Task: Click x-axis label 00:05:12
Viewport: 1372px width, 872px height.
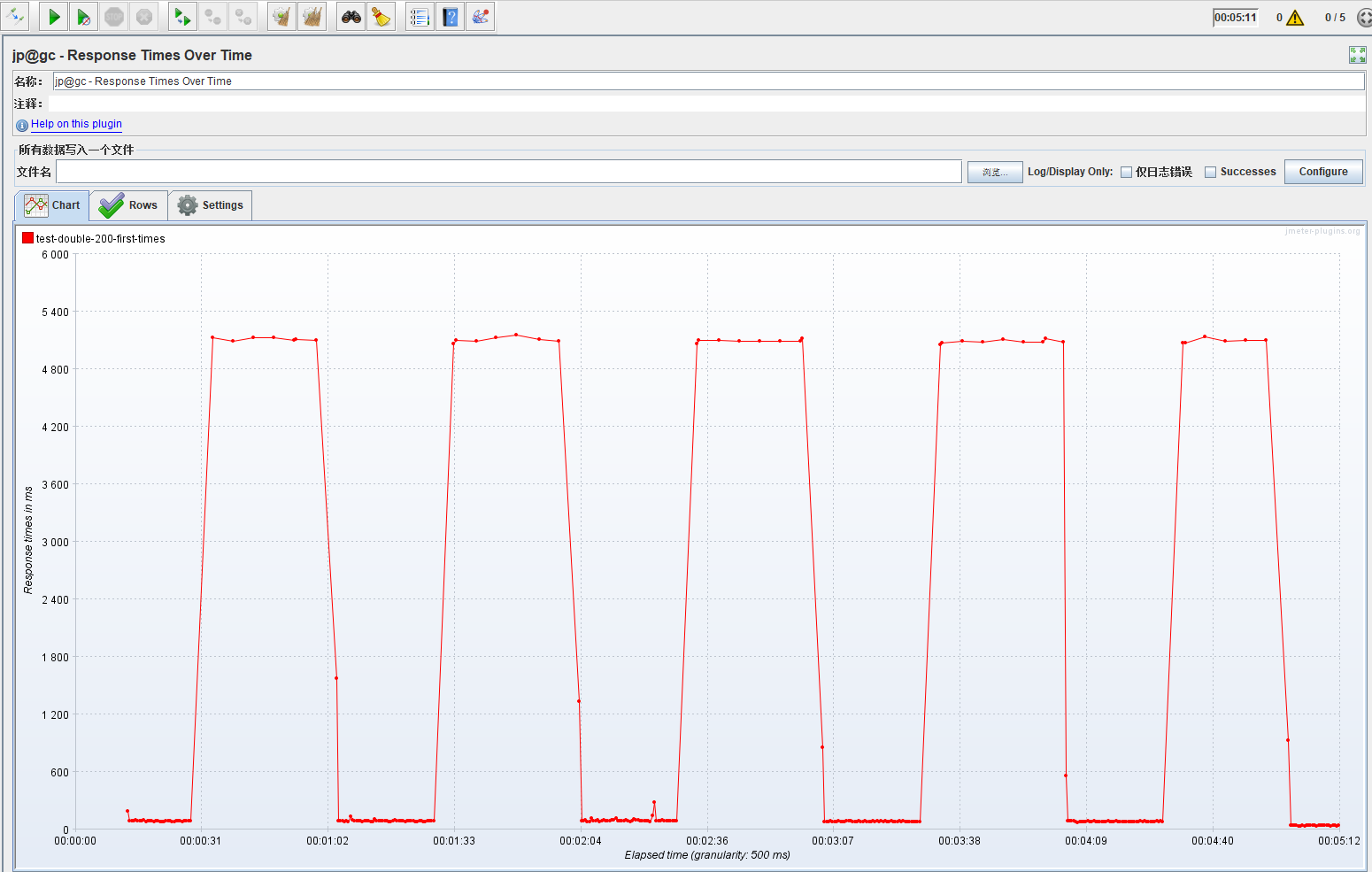Action: 1338,841
